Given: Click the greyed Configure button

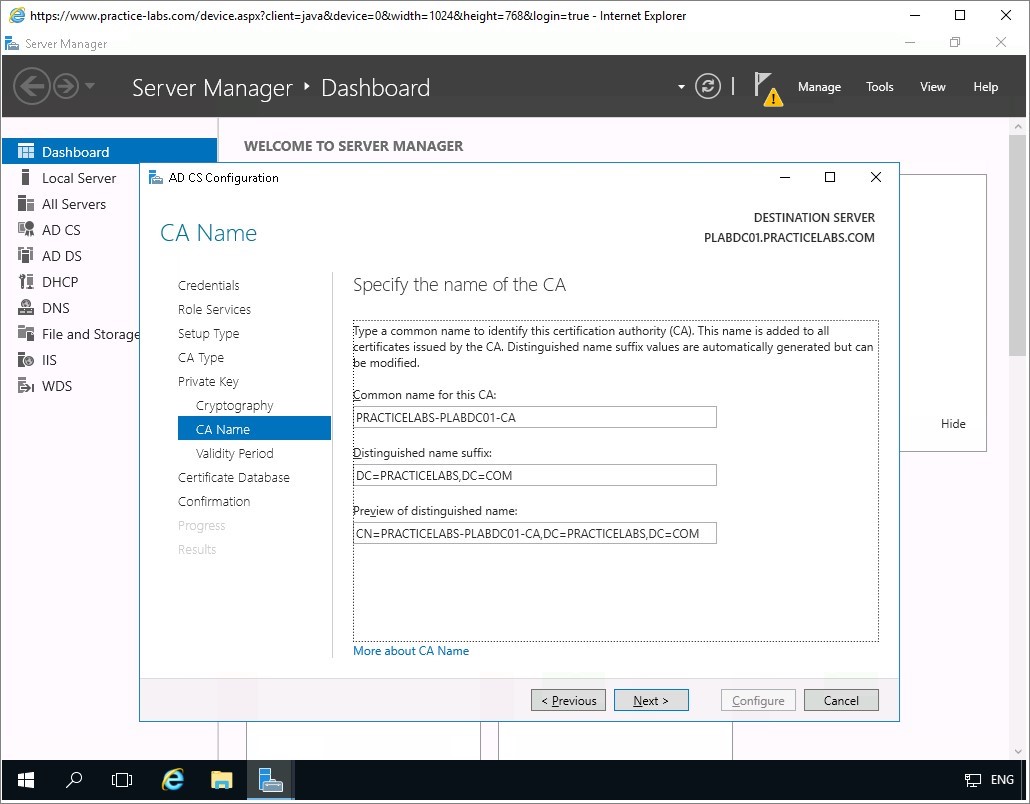Looking at the screenshot, I should pos(758,700).
